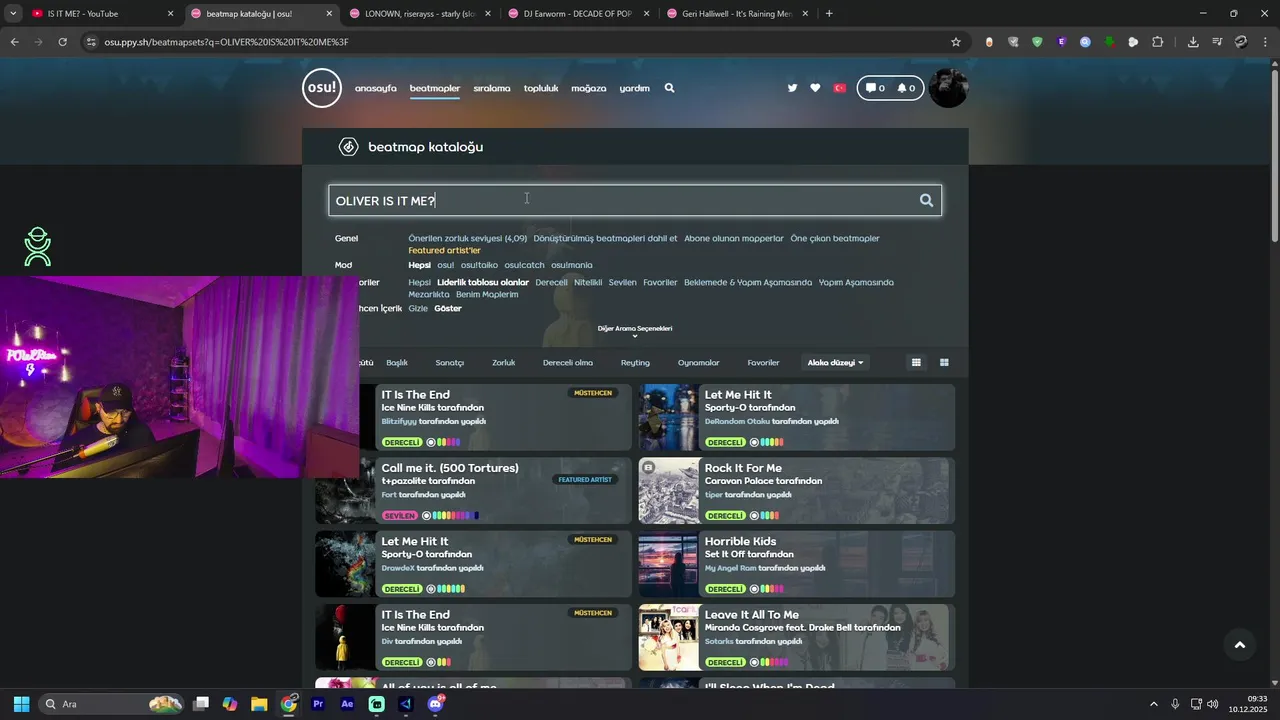This screenshot has width=1280, height=720.
Task: Open the site search magnifier in the navbar
Action: [x=669, y=88]
